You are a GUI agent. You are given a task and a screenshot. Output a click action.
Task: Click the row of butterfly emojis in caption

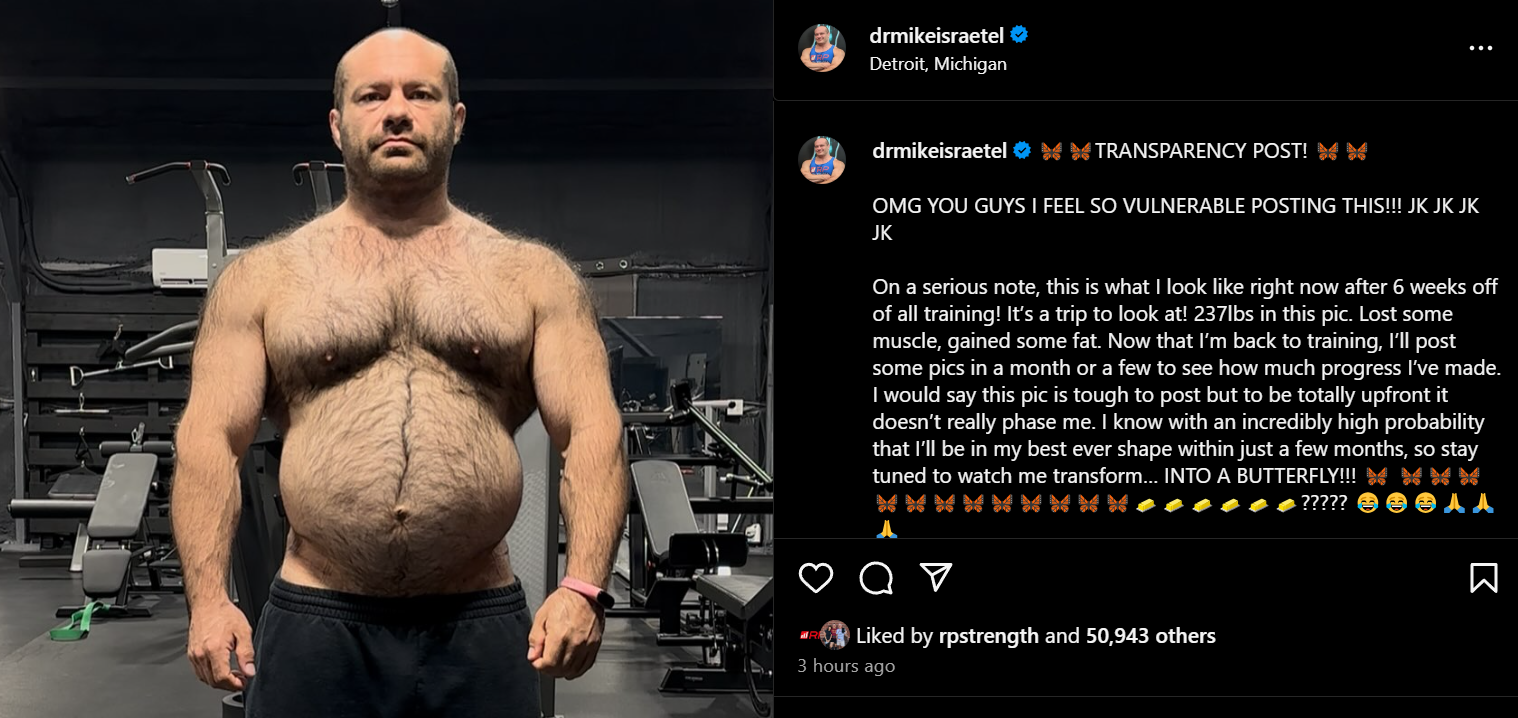click(1001, 503)
